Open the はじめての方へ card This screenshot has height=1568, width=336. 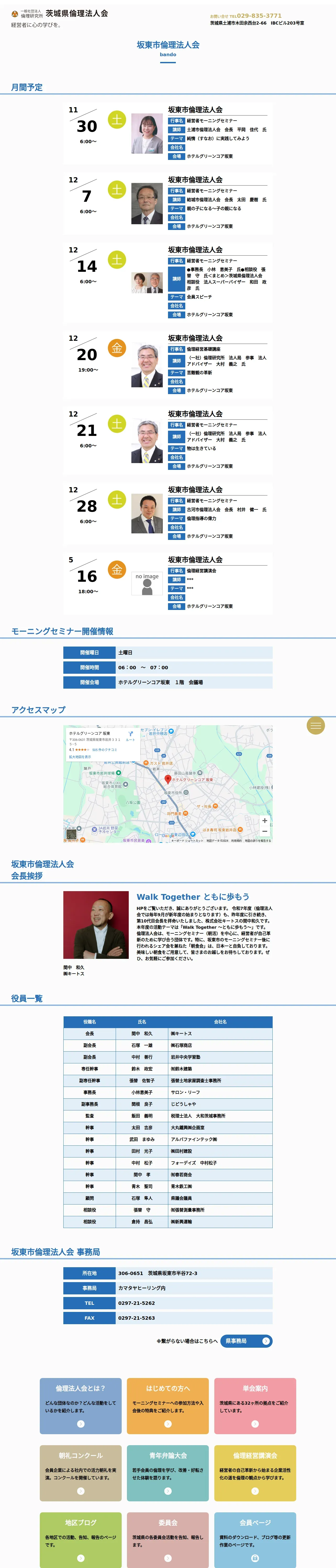[x=168, y=1405]
